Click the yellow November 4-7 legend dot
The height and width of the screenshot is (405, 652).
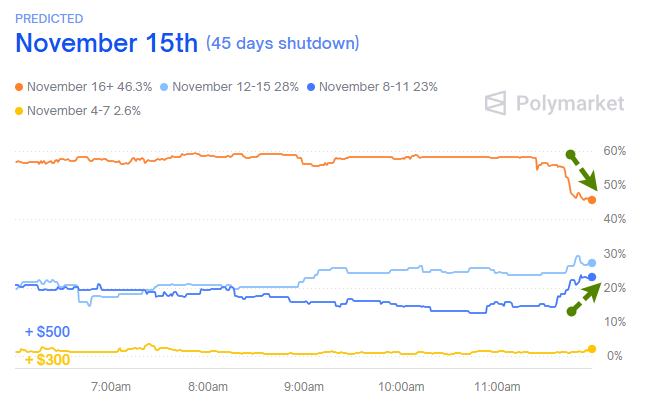(20, 110)
